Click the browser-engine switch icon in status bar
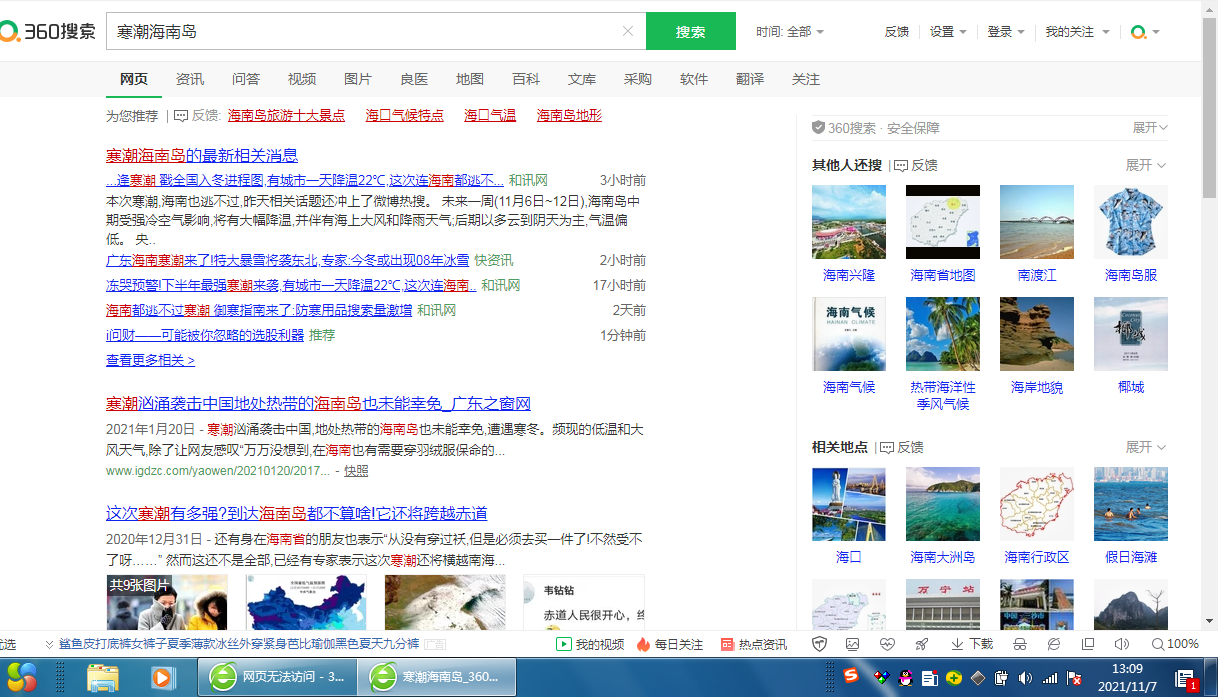The image size is (1218, 697). pos(1054,644)
